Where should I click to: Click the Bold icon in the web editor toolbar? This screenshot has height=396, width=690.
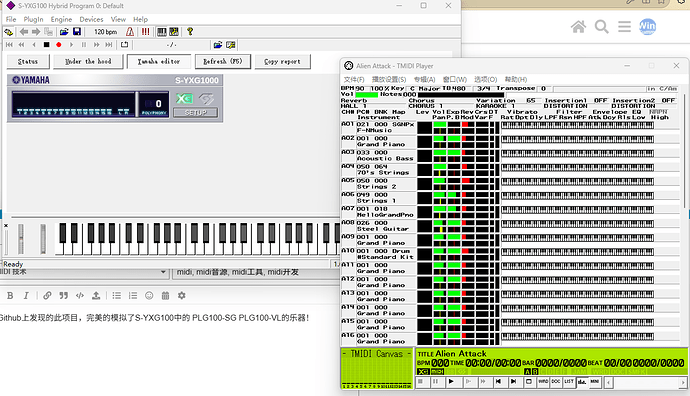point(10,296)
